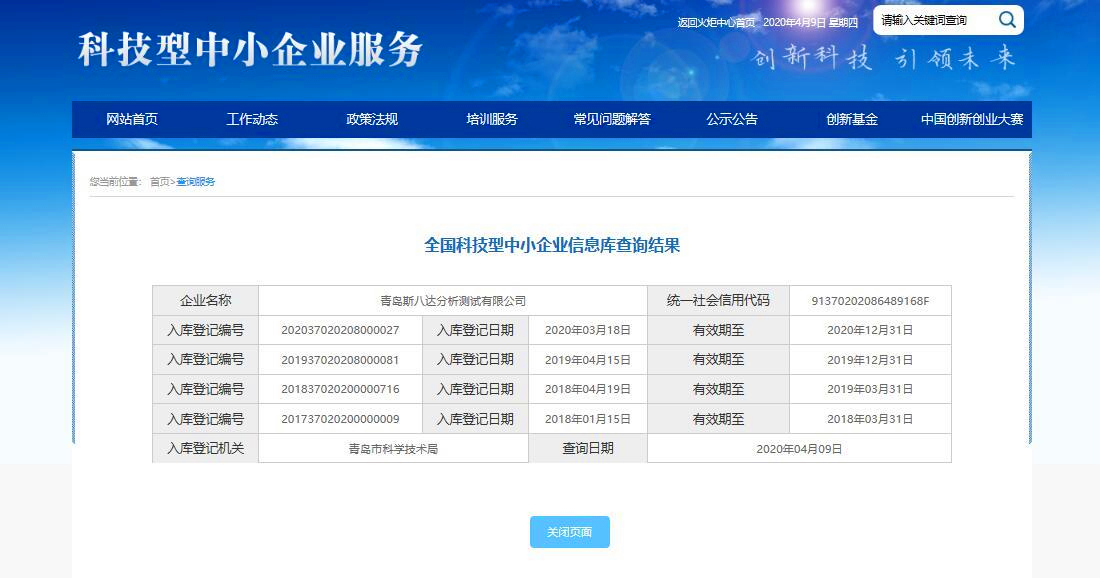Open the 工作动态 menu item
The image size is (1100, 578).
(252, 119)
